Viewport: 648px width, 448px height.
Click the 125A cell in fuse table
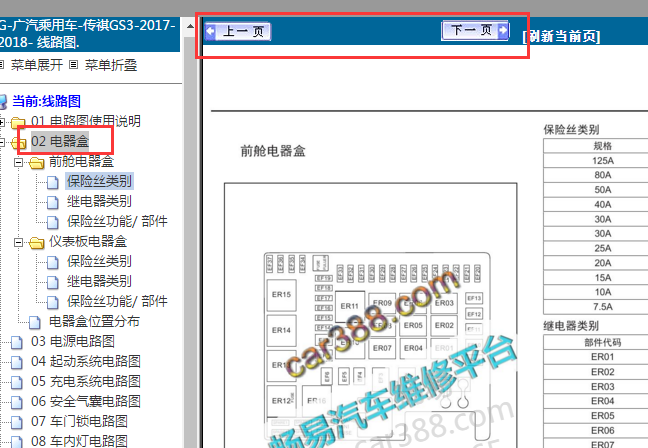tap(603, 160)
